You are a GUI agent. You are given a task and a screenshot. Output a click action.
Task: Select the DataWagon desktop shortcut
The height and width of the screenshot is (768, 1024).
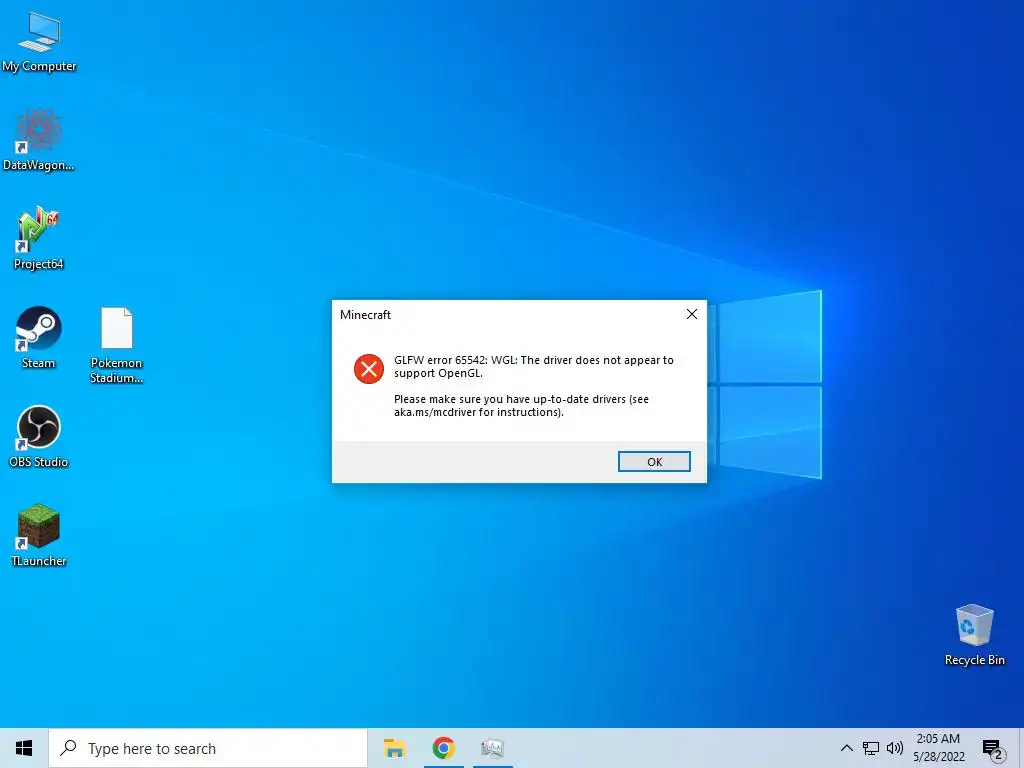click(39, 140)
